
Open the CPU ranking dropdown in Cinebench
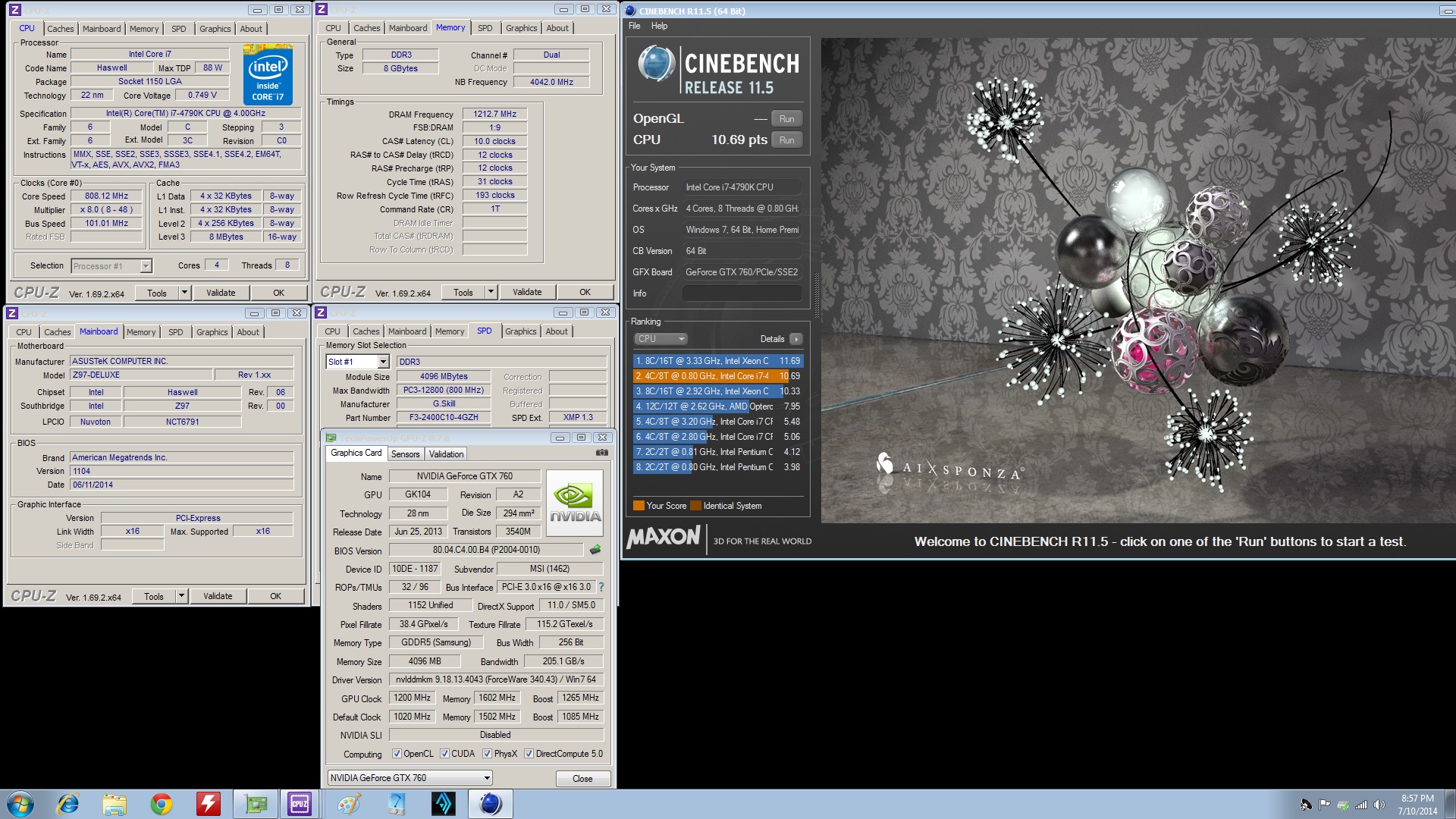click(661, 339)
